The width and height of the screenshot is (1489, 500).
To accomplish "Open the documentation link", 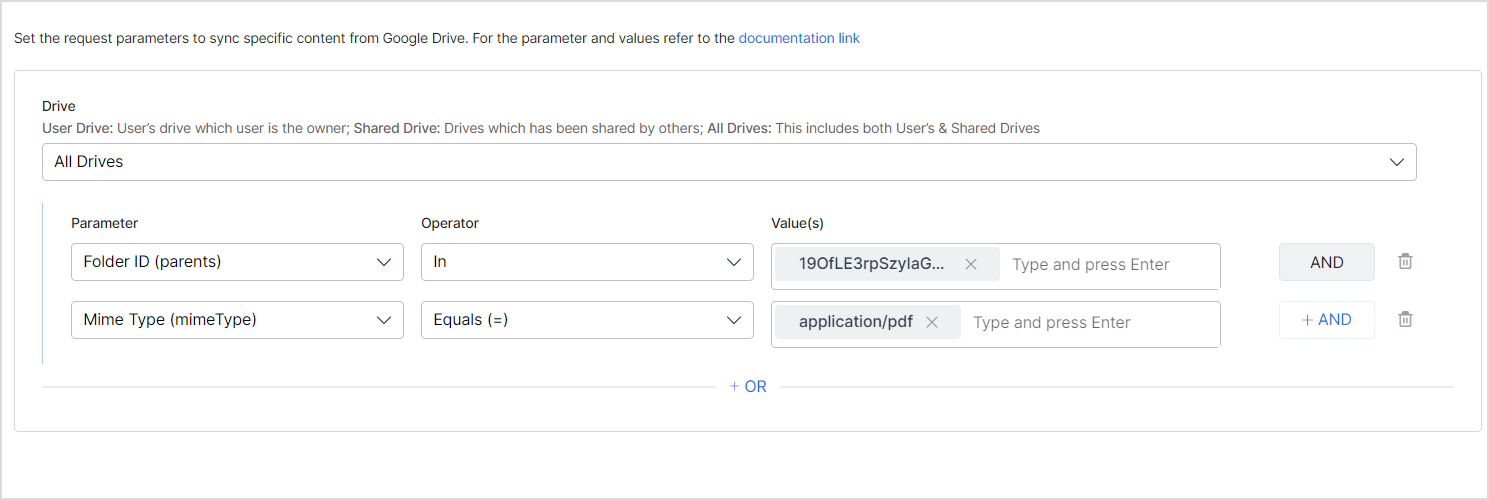I will click(x=799, y=39).
